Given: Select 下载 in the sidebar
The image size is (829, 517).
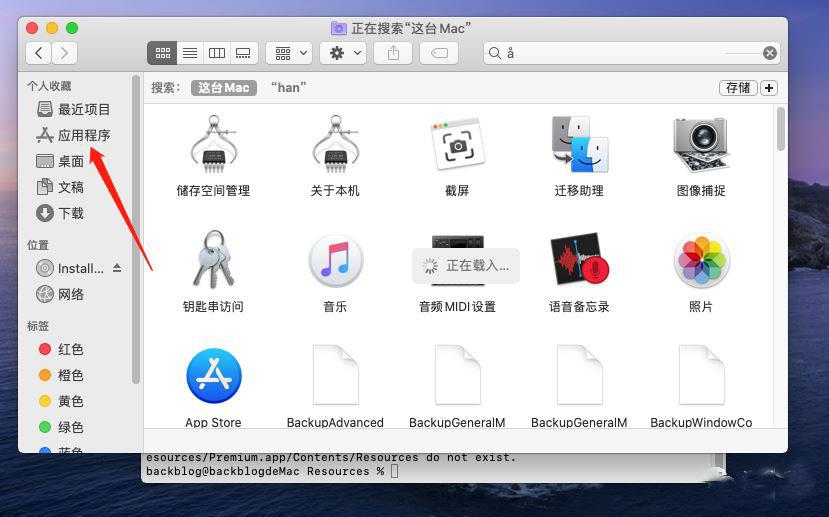Looking at the screenshot, I should pos(71,213).
